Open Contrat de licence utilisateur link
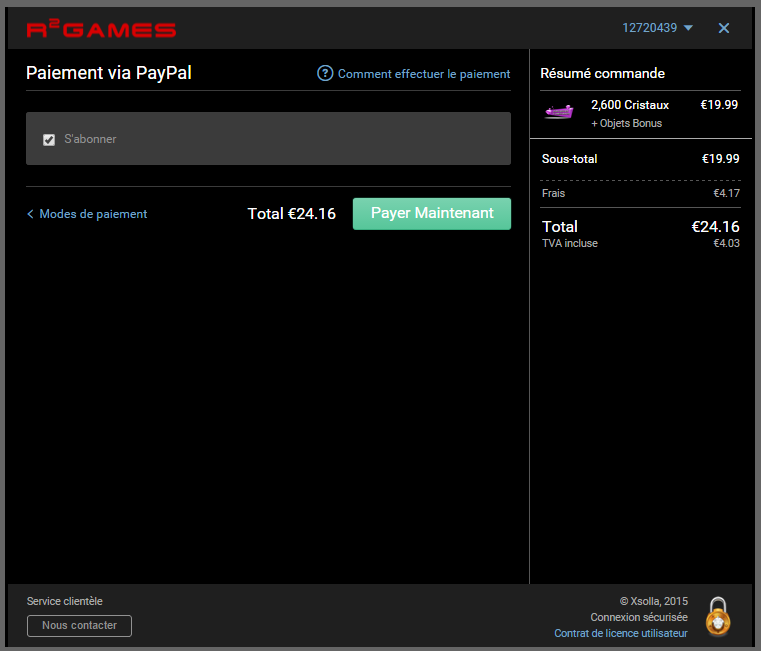Image resolution: width=761 pixels, height=651 pixels. pyautogui.click(x=621, y=633)
